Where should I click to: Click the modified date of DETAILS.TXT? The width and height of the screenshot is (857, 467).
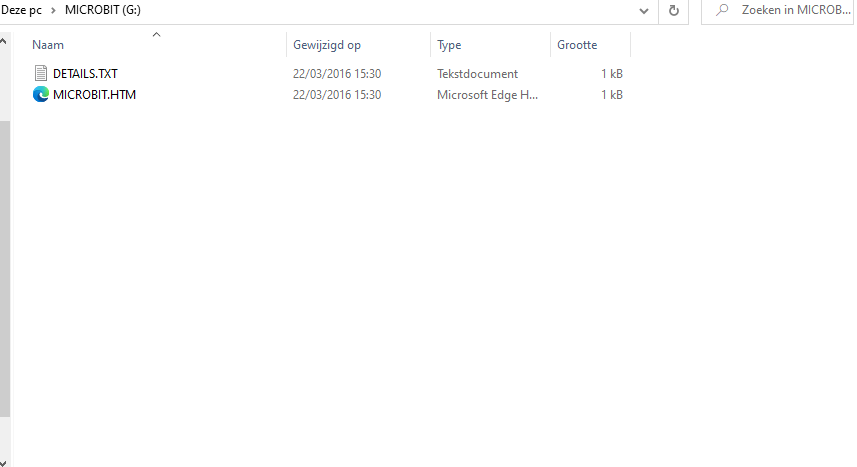337,73
